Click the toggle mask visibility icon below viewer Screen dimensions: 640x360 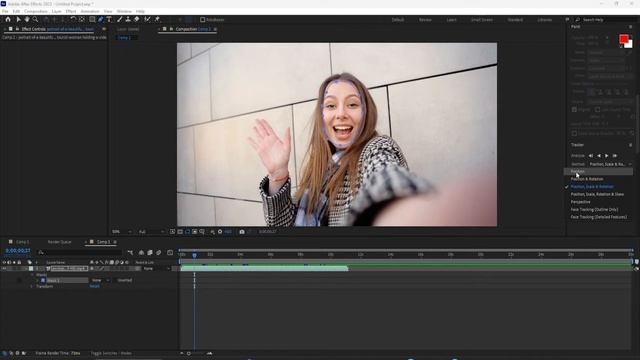(187, 231)
